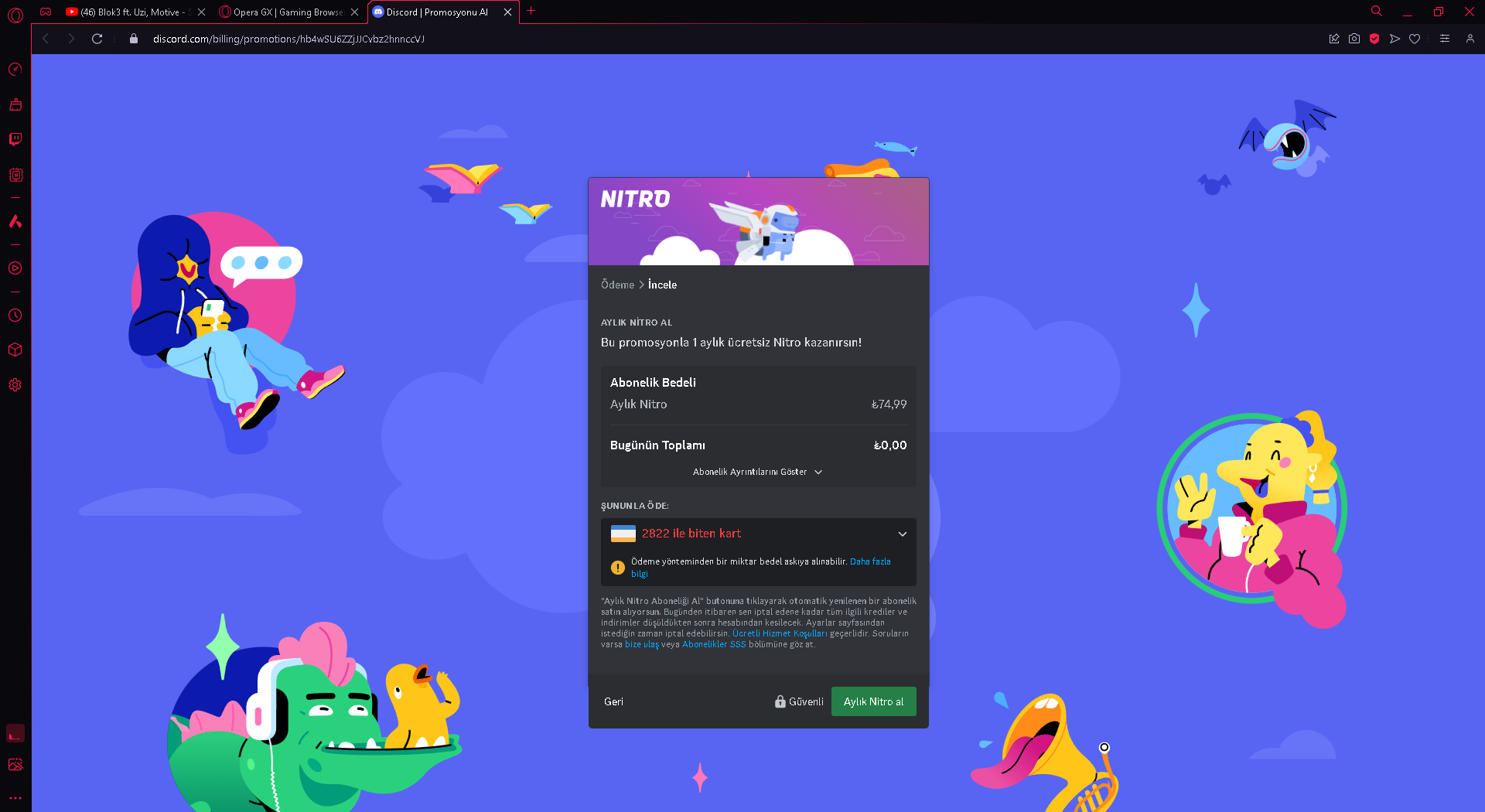Open the Player sidebar panel

pos(15,268)
